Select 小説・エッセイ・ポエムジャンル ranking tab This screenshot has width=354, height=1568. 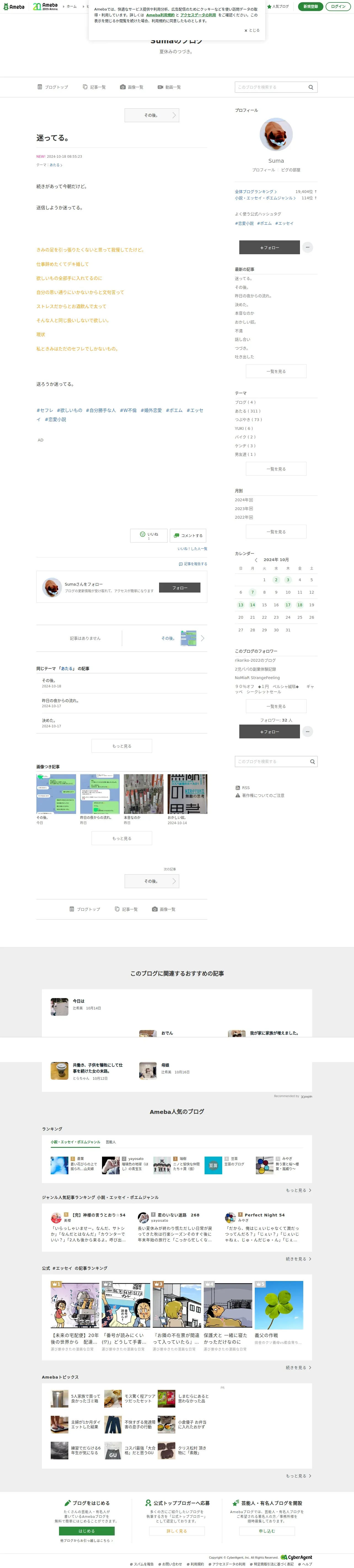click(x=76, y=1142)
